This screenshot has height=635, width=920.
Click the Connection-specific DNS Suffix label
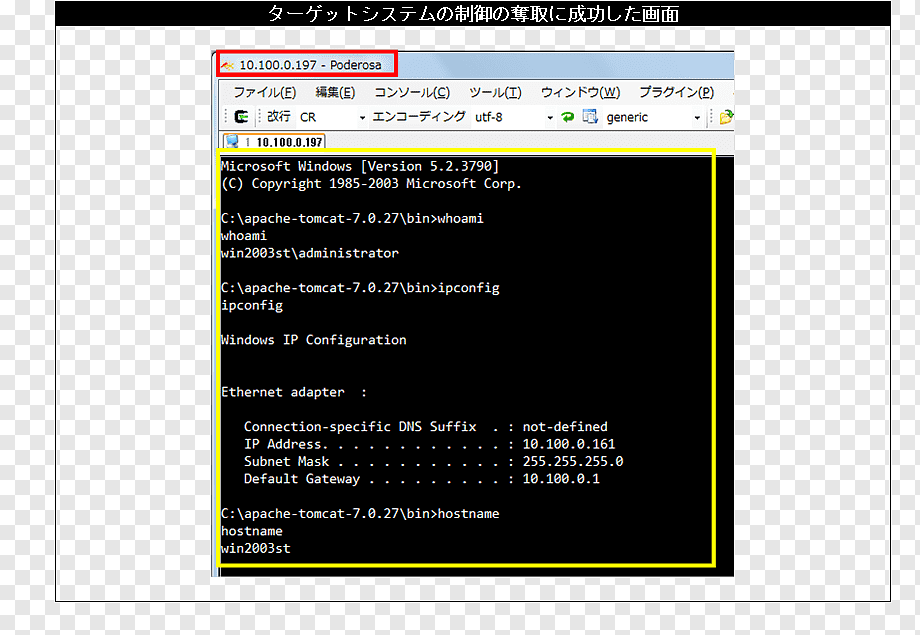coord(360,427)
